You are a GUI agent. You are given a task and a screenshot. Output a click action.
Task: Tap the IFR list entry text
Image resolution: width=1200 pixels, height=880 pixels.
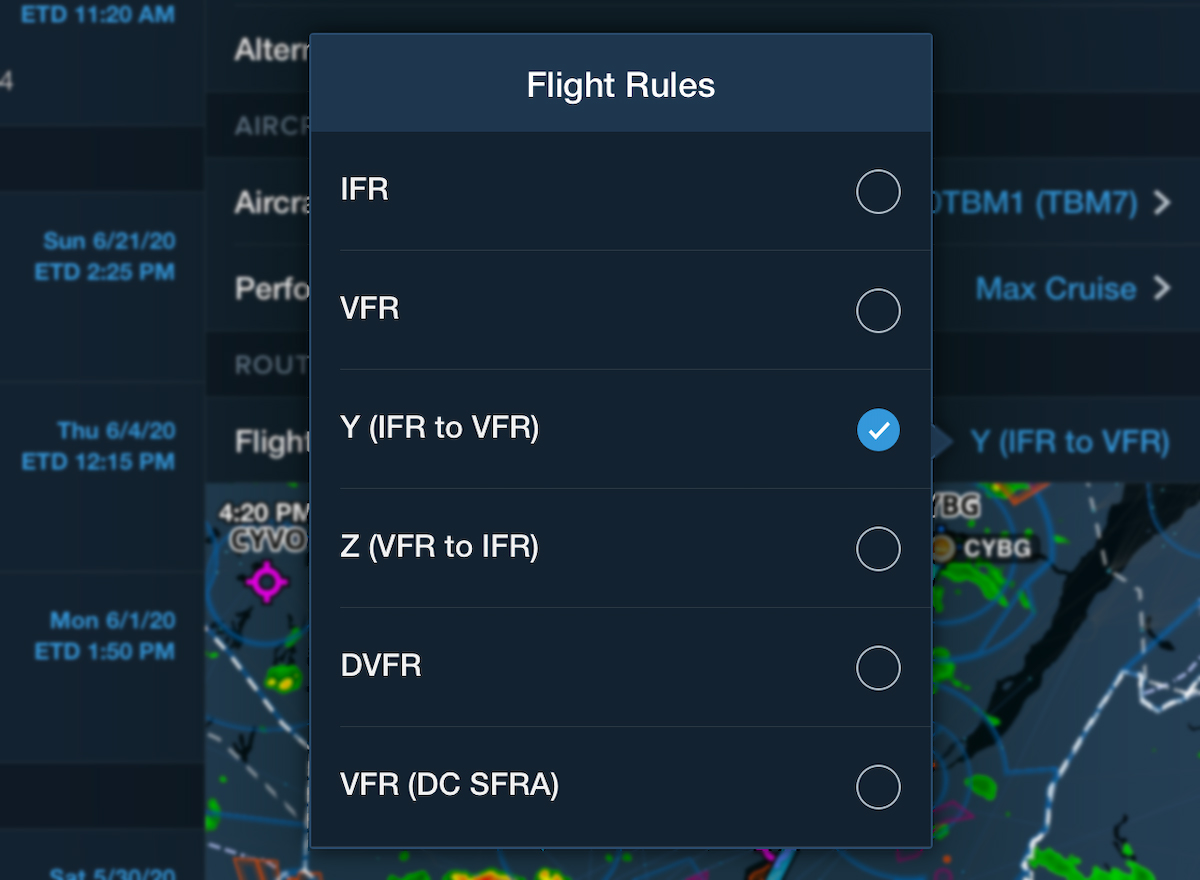(x=364, y=190)
